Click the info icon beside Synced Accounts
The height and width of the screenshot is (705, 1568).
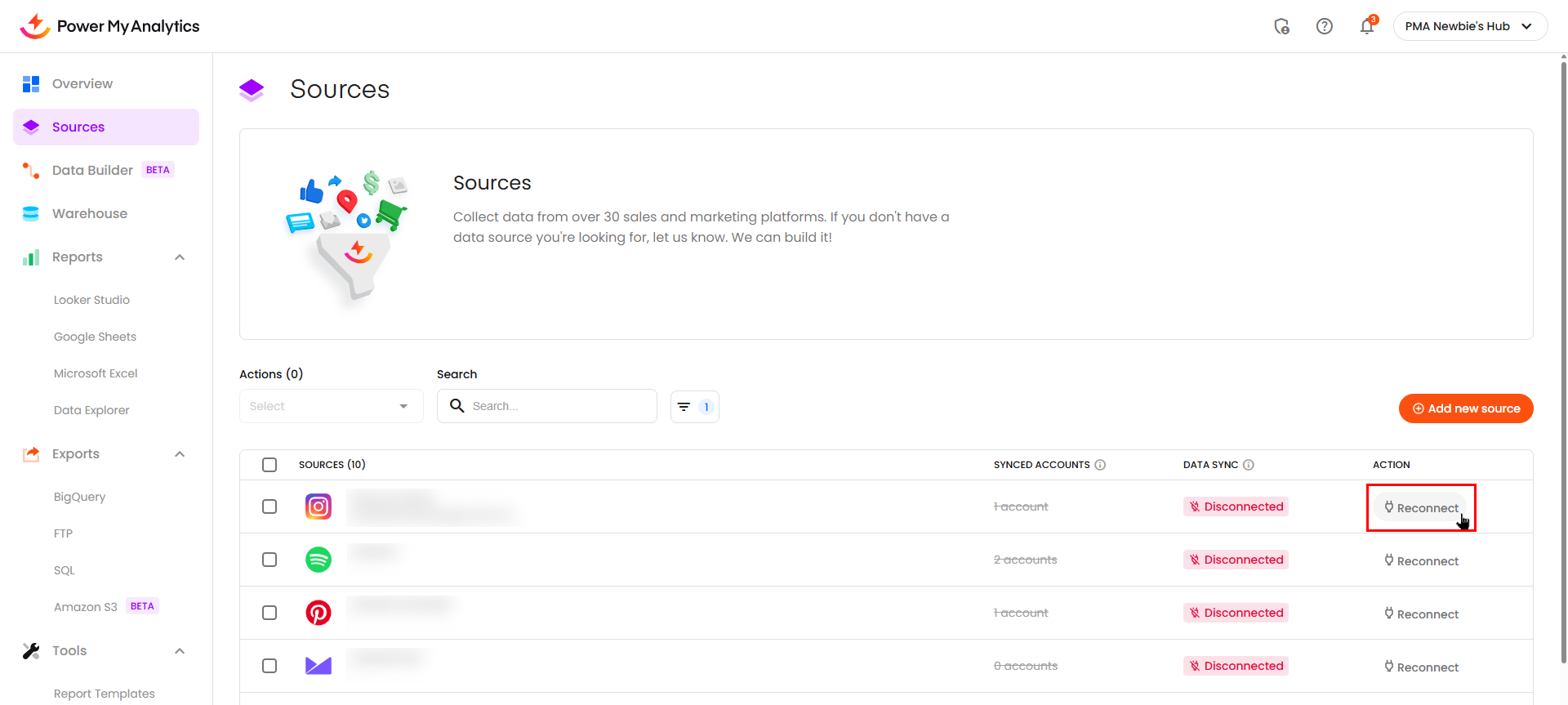pyautogui.click(x=1100, y=465)
